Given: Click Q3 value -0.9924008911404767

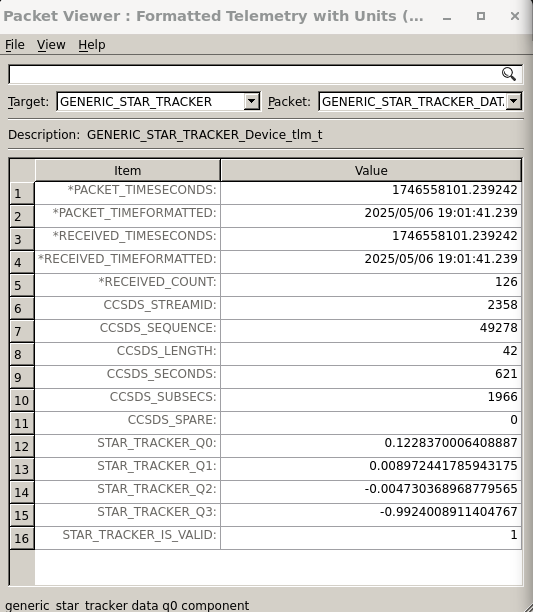Looking at the screenshot, I should click(449, 512).
